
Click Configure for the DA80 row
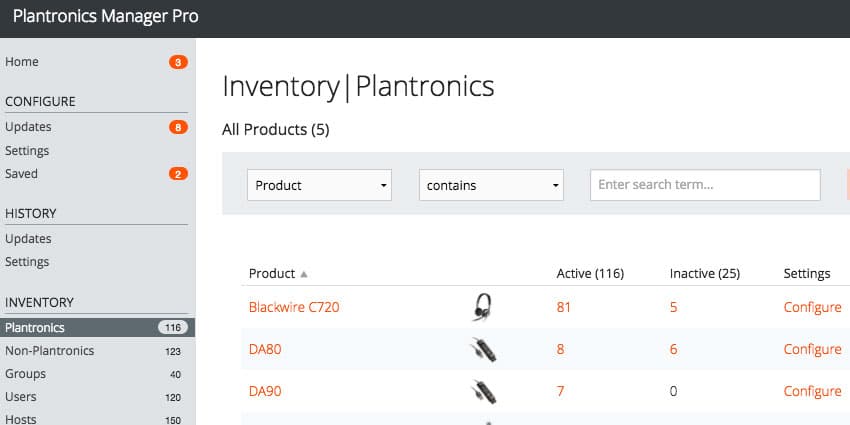[813, 349]
